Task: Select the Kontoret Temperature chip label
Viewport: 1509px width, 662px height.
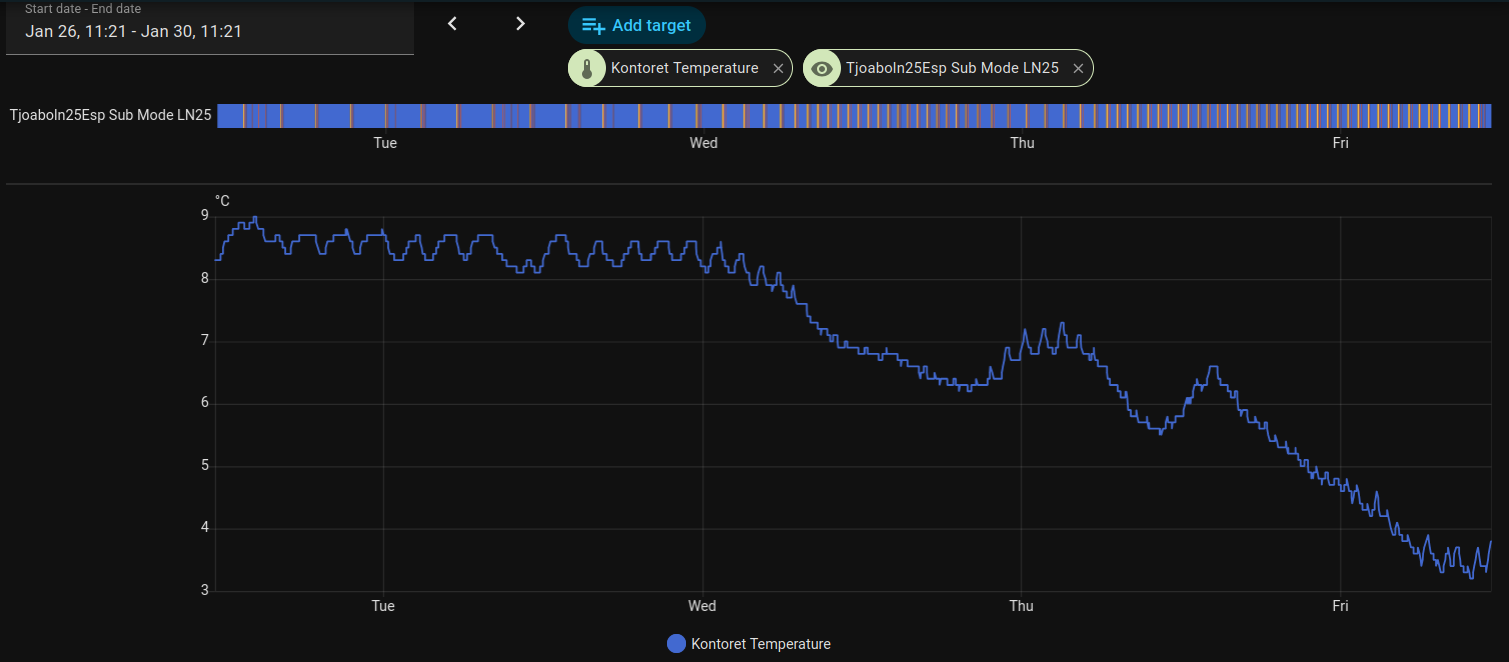Action: click(684, 69)
